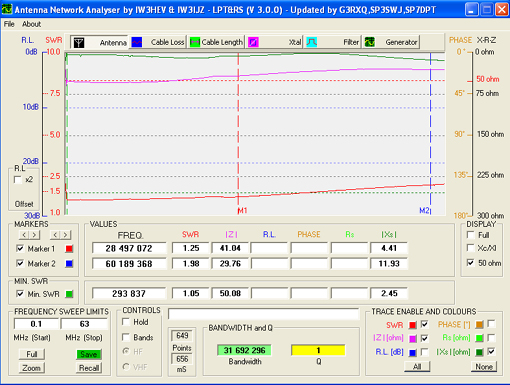Click the mS field showing 656

tap(182, 359)
